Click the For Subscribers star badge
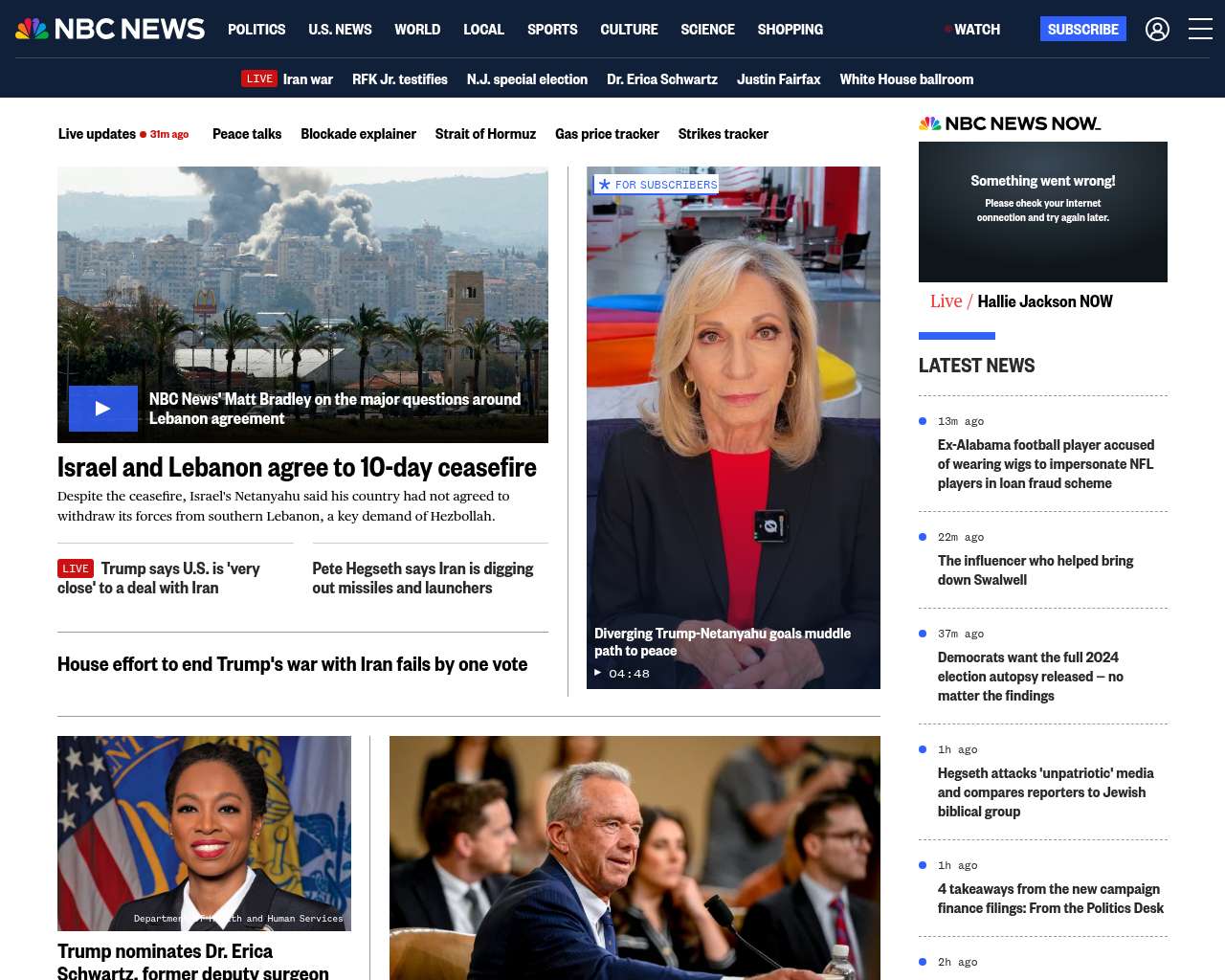 [x=656, y=185]
